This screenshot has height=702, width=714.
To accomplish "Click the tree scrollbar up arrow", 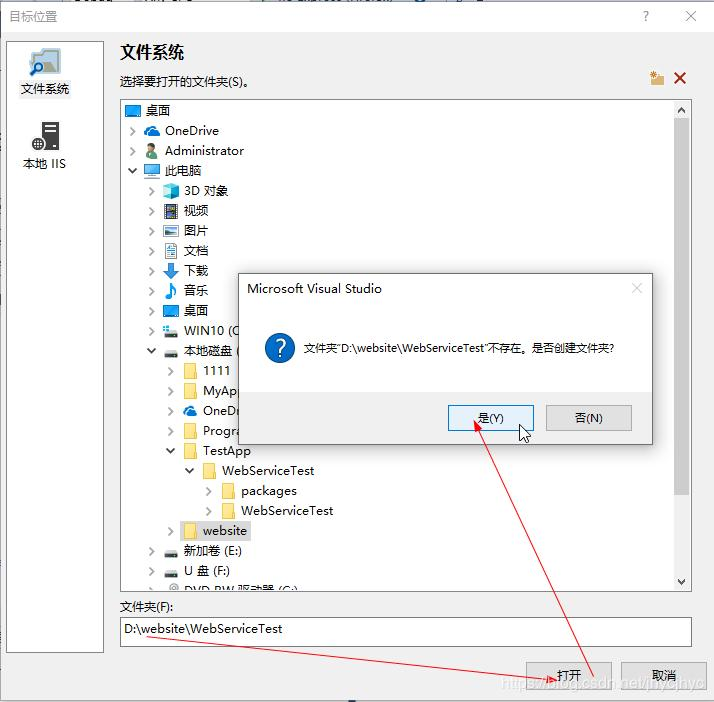I will 681,110.
